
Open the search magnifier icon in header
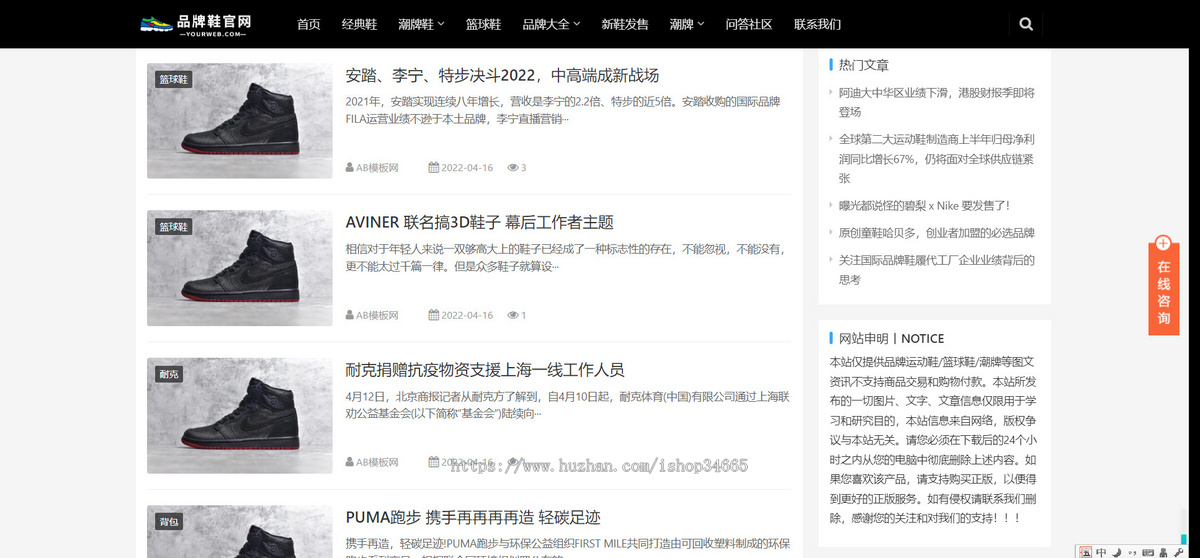pos(1026,24)
